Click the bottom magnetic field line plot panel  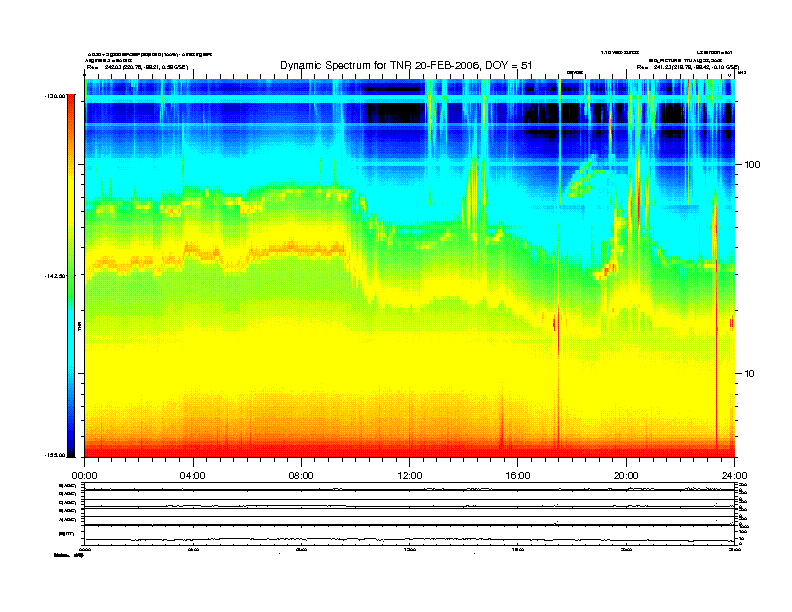coord(409,536)
